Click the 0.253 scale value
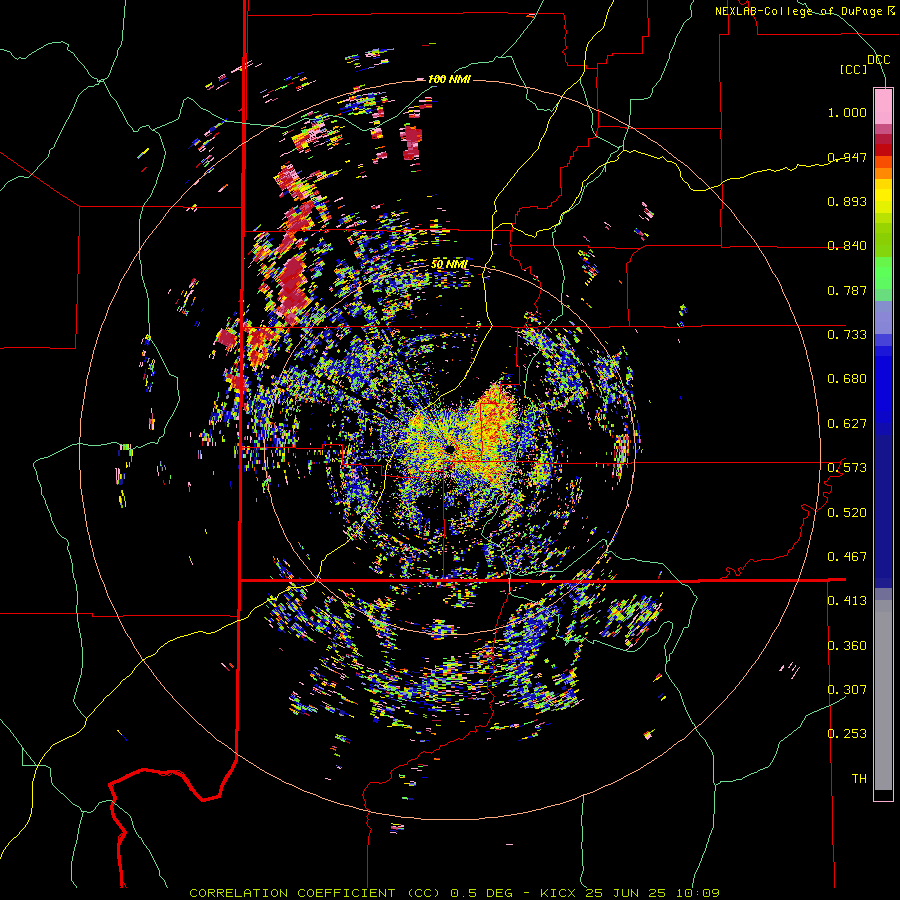This screenshot has height=900, width=900. [847, 734]
